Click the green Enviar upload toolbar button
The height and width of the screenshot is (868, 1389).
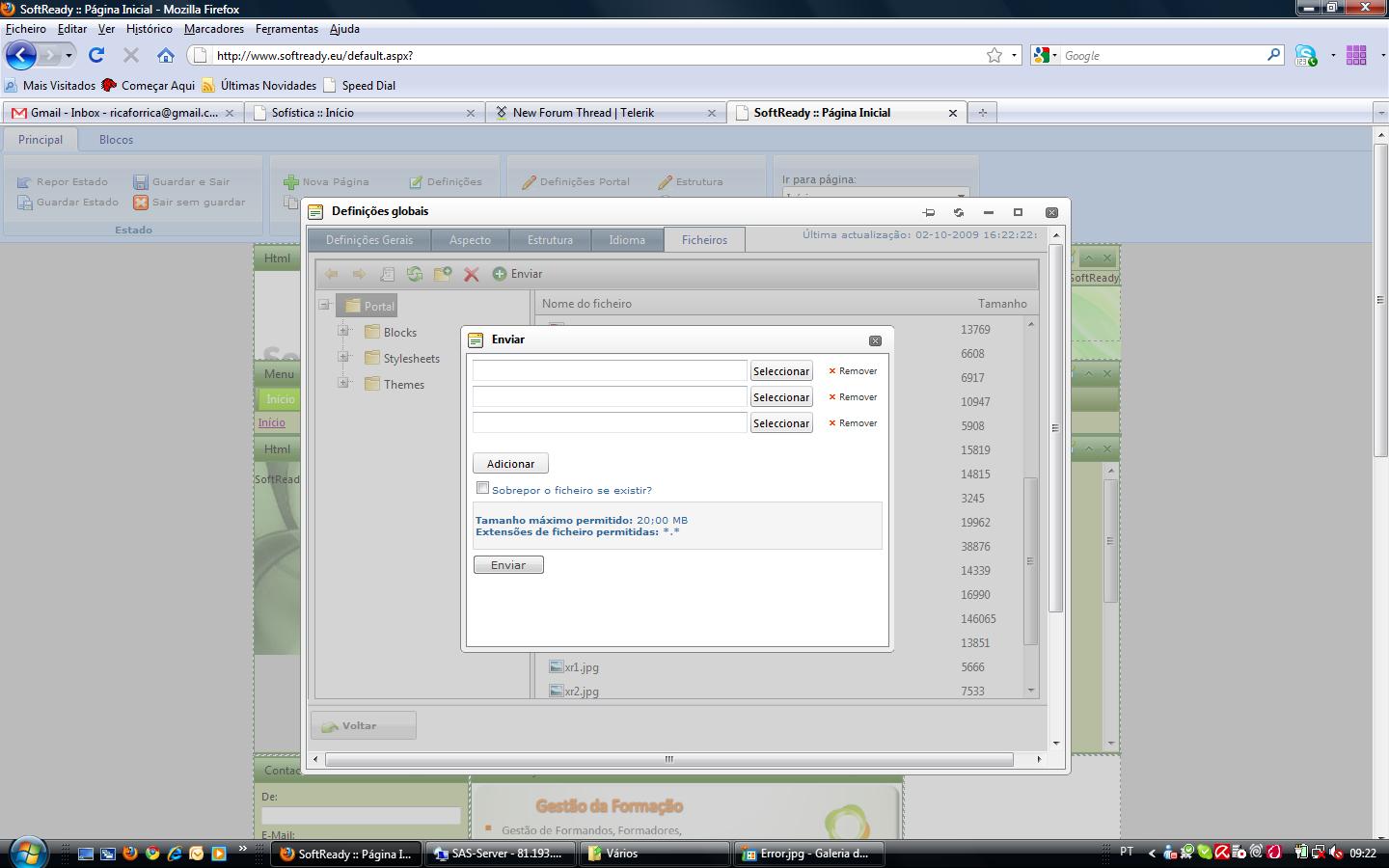517,274
